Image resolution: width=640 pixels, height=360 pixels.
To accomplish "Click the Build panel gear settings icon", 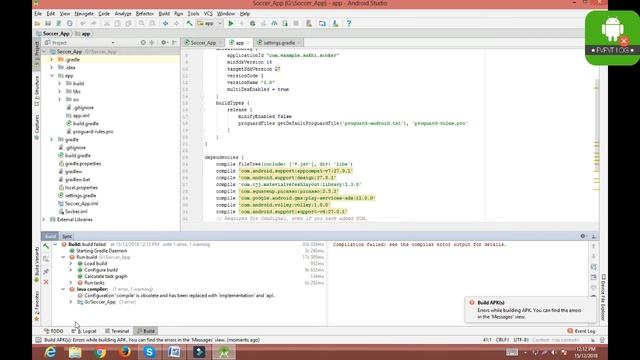I will pyautogui.click(x=583, y=236).
